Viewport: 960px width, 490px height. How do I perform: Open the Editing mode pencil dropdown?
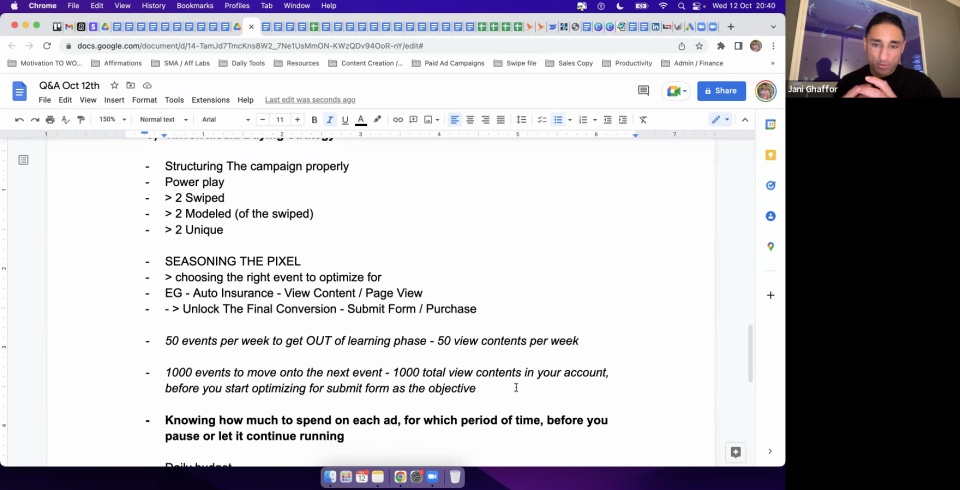pos(720,119)
